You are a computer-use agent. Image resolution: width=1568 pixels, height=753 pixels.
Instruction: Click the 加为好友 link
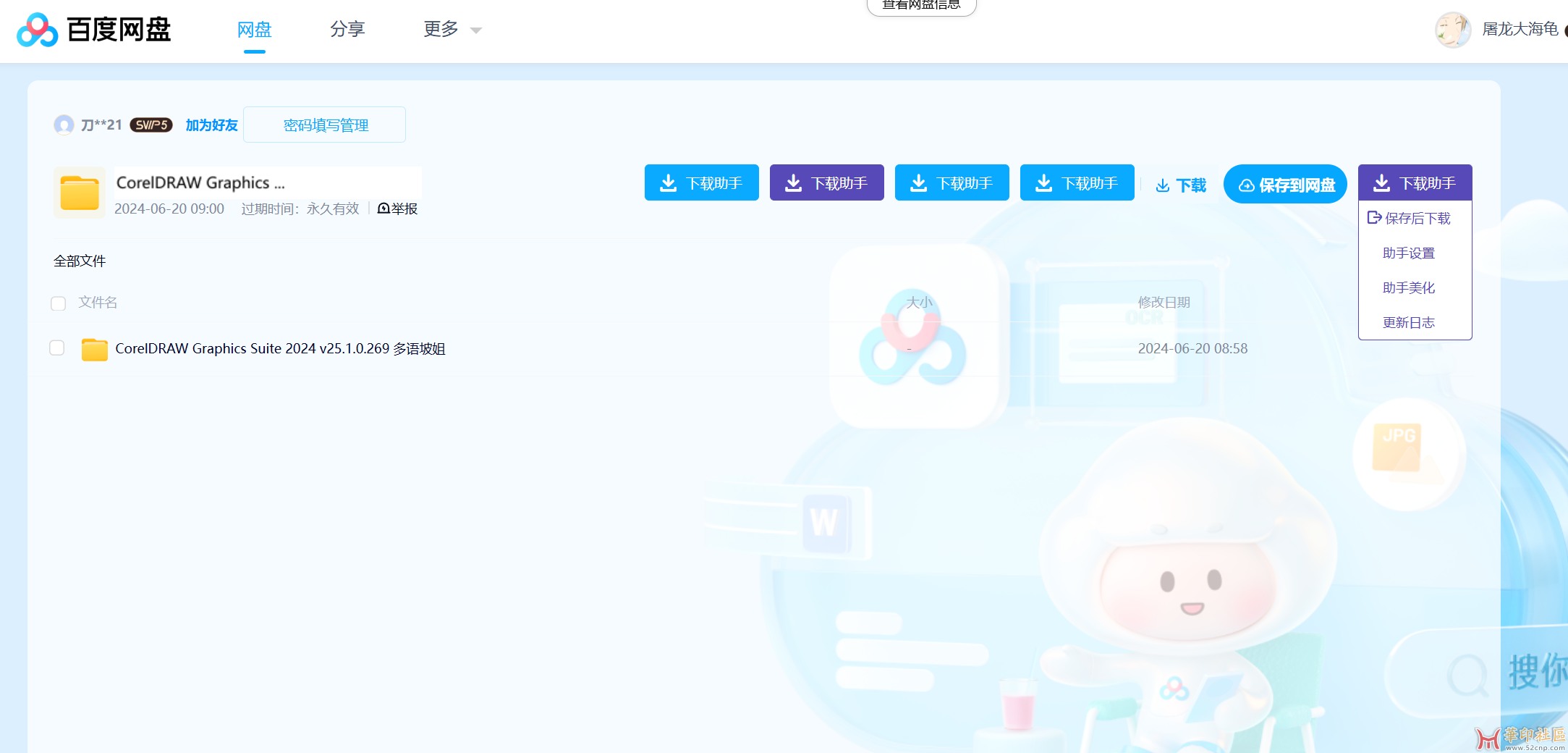coord(211,125)
